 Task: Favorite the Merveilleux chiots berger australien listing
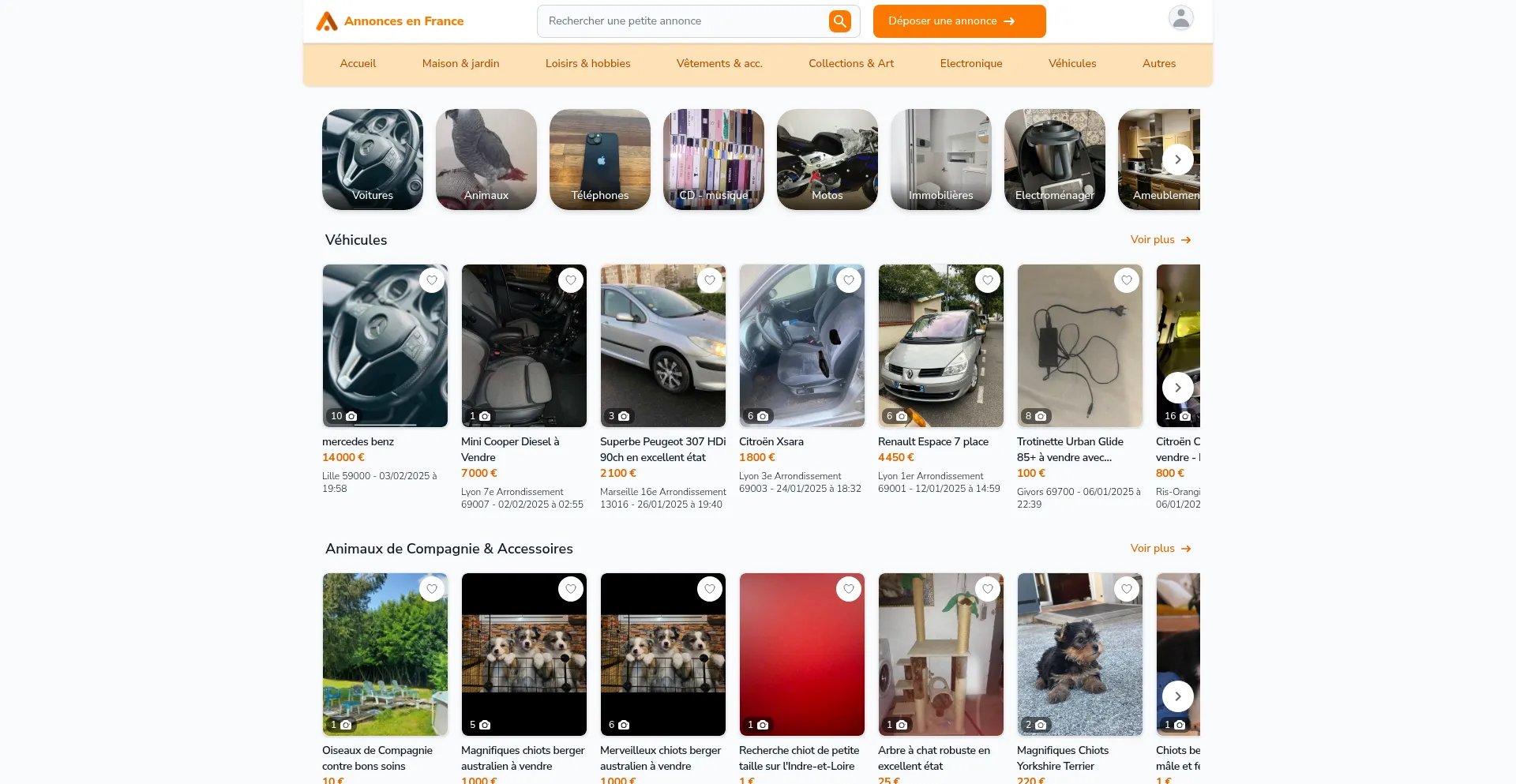point(710,589)
